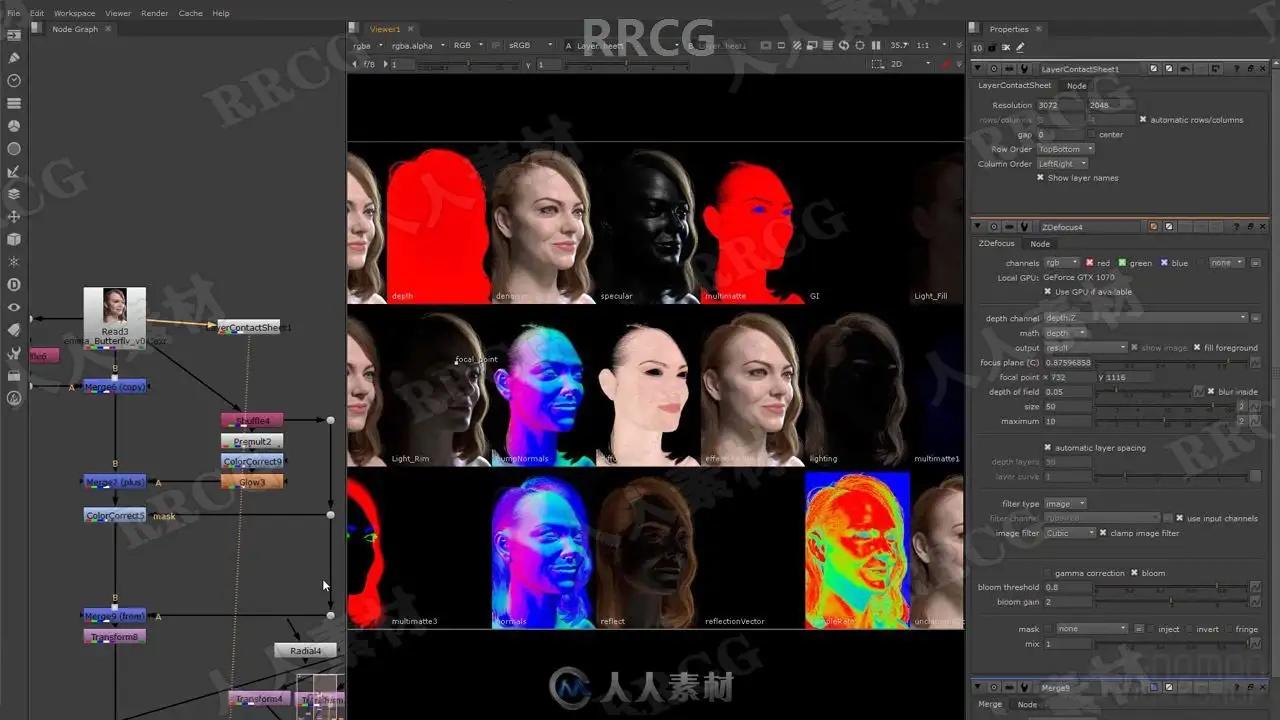This screenshot has width=1280, height=720.
Task: Open the Transform nodes toolbar menu
Action: pos(14,216)
